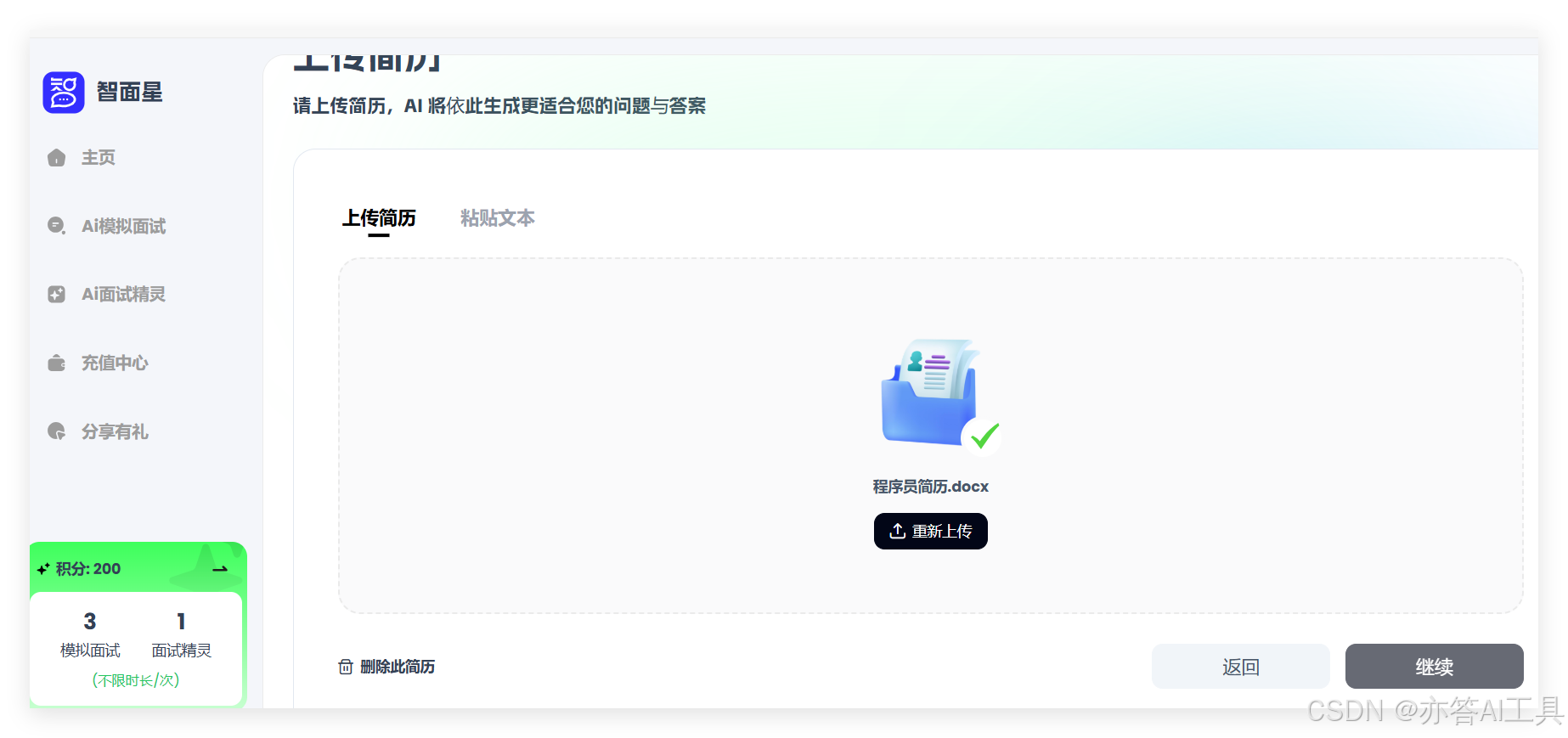
Task: Switch to the 上传简历 tab
Action: click(x=379, y=218)
